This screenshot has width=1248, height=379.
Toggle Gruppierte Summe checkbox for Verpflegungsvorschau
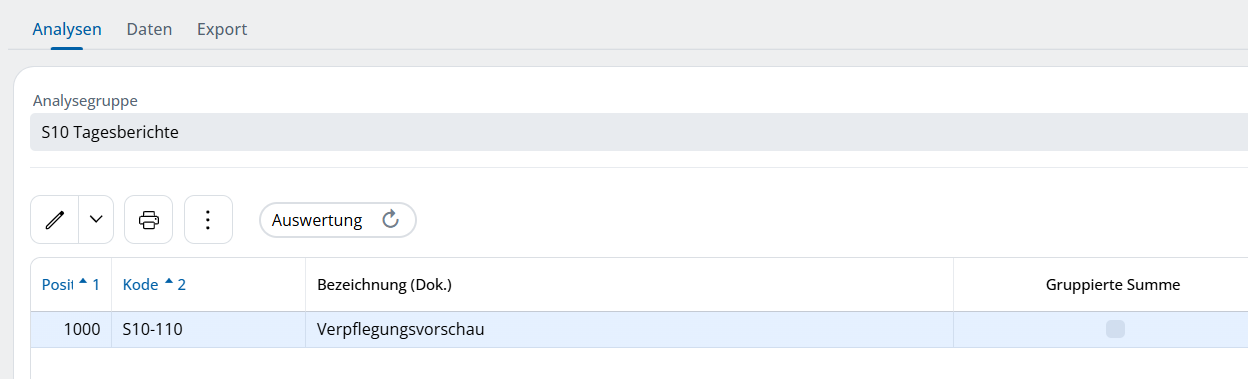coord(1115,329)
